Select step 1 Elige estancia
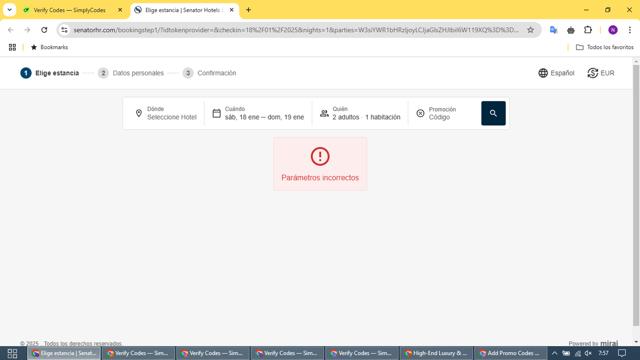The width and height of the screenshot is (640, 360). click(x=50, y=73)
